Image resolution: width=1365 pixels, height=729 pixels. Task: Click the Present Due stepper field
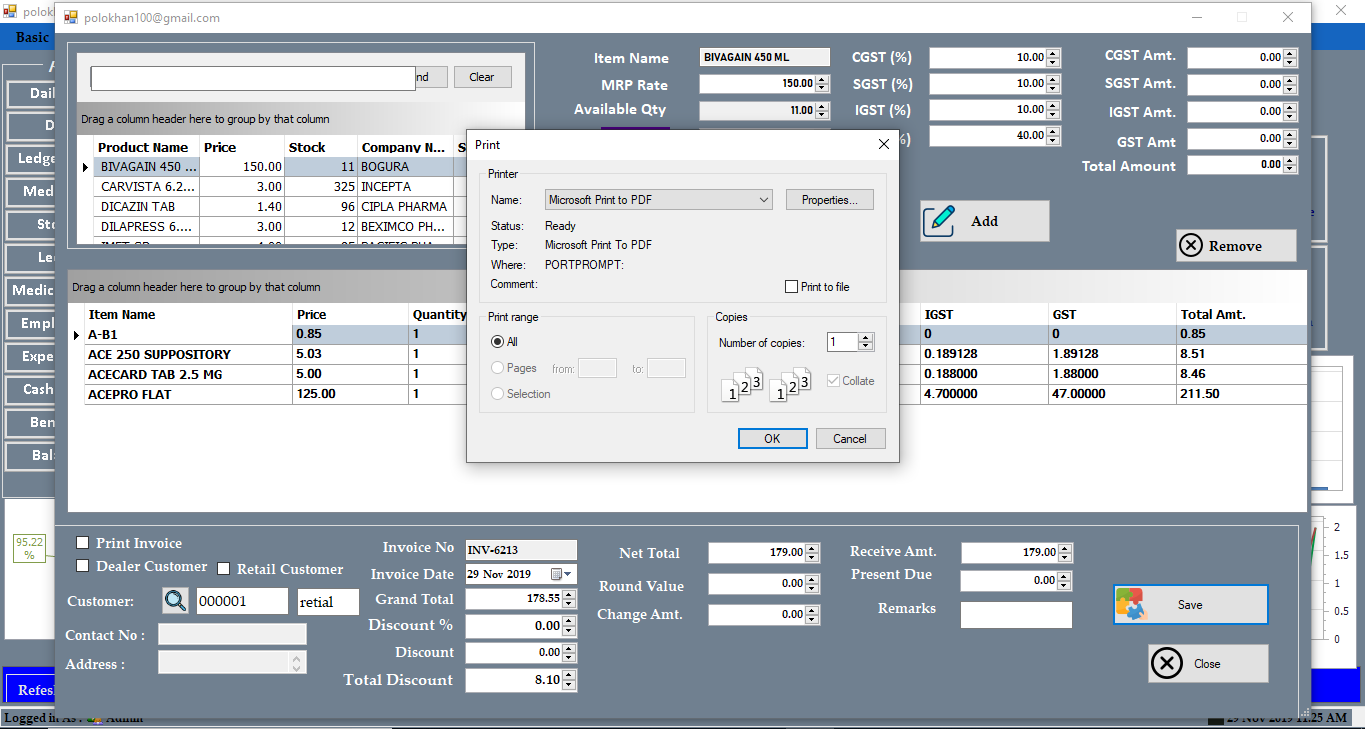click(1017, 581)
